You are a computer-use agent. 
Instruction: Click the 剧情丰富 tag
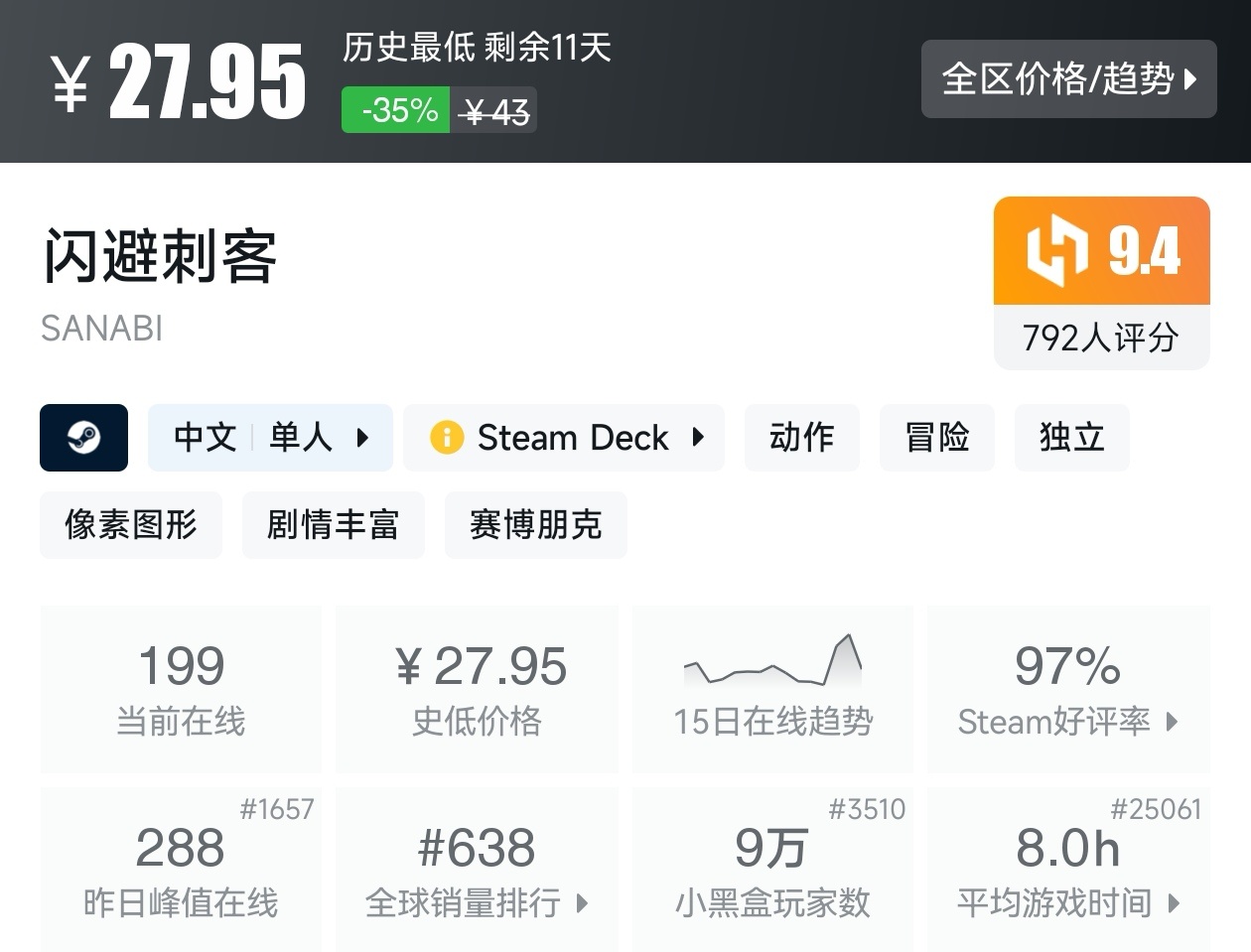[334, 525]
